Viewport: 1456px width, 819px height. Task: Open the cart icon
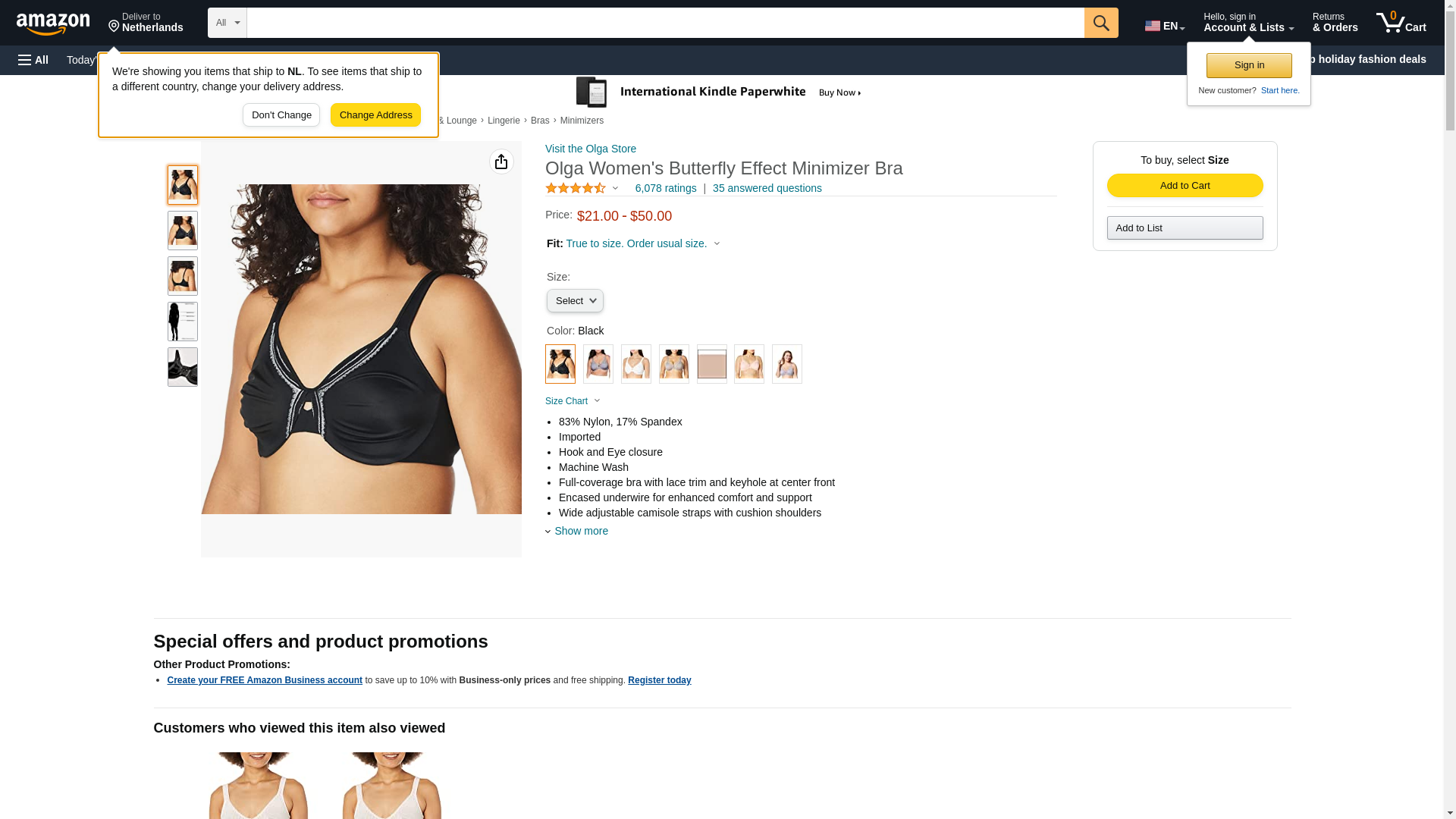coord(1401,22)
